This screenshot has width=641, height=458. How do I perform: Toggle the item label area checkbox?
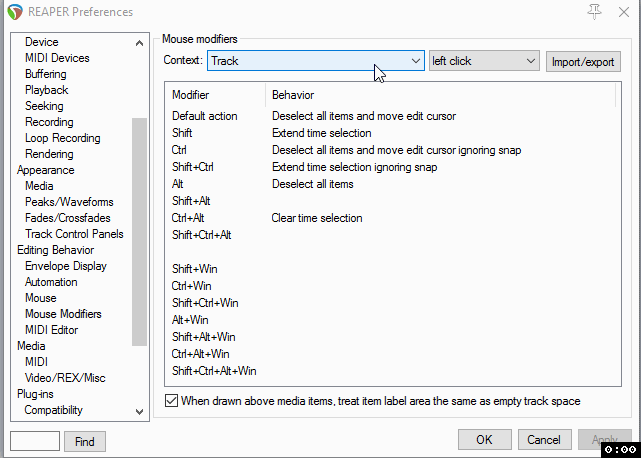171,401
